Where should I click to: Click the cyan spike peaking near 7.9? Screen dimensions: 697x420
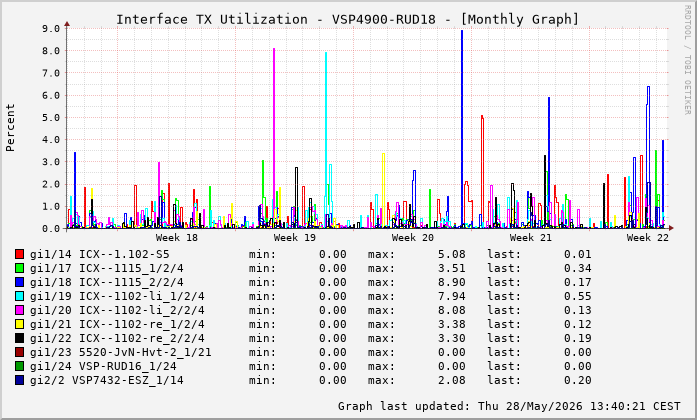pos(326,140)
